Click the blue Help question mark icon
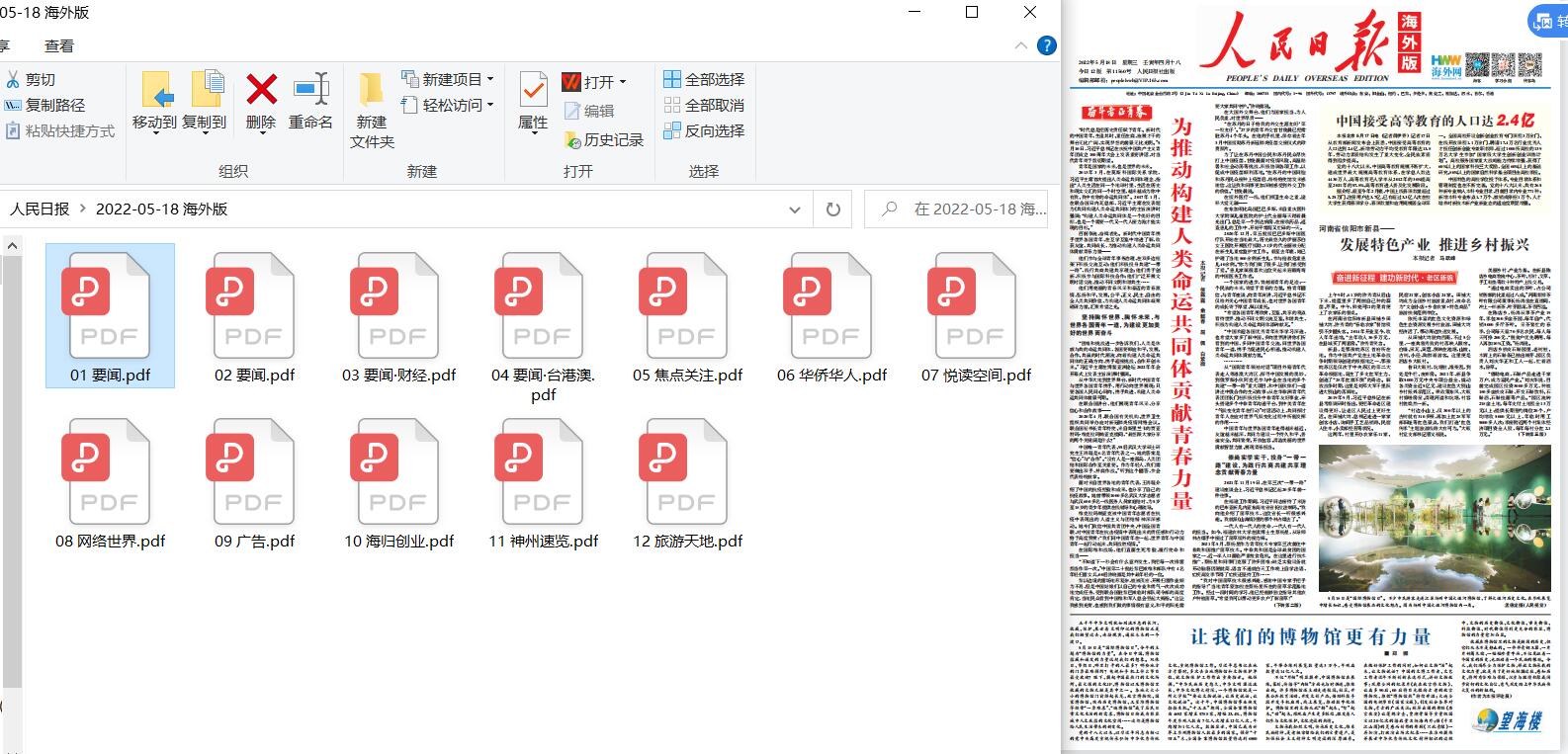Image resolution: width=1568 pixels, height=754 pixels. click(1046, 45)
